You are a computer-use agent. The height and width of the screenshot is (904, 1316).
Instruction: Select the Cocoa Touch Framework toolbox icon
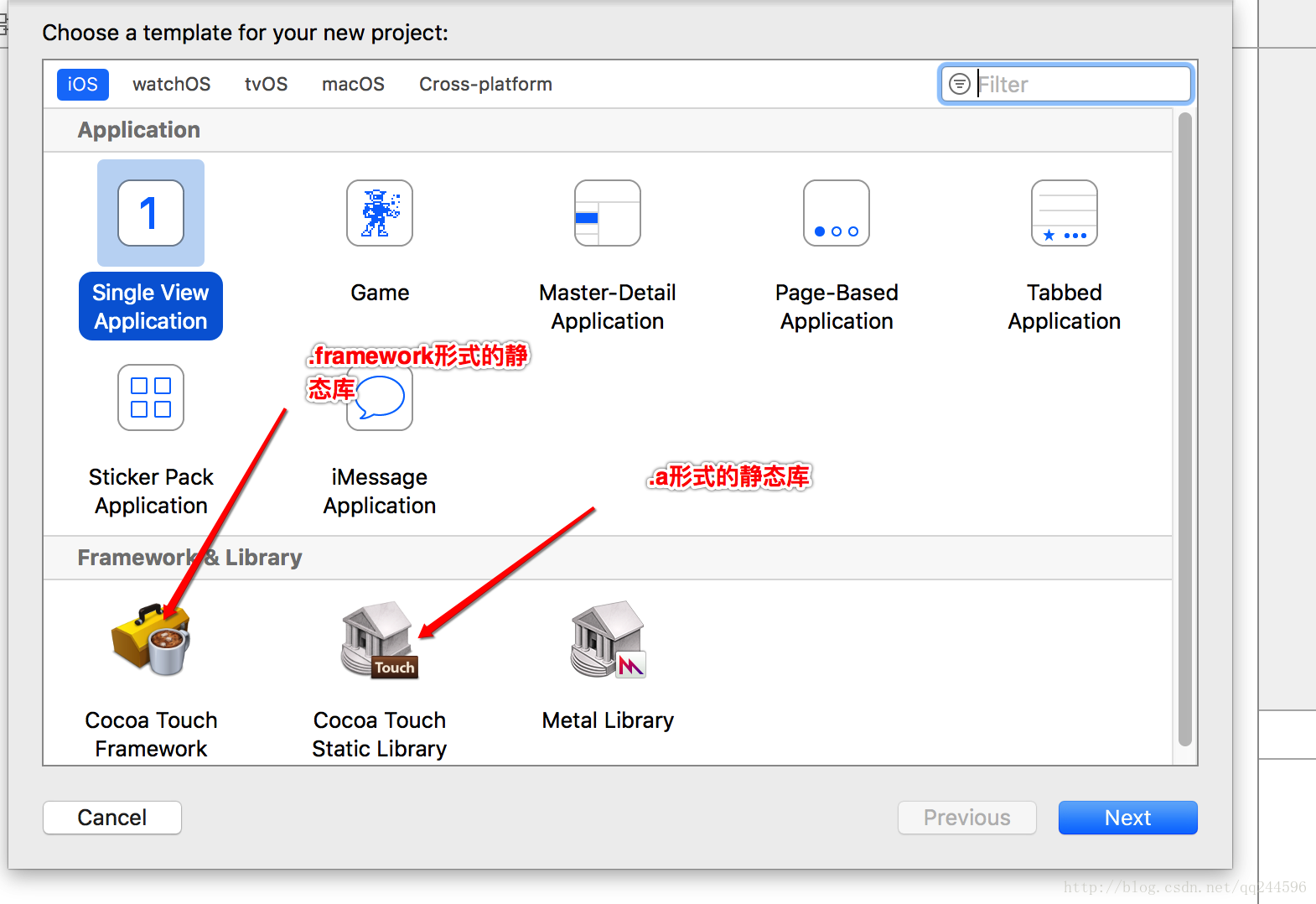click(151, 639)
